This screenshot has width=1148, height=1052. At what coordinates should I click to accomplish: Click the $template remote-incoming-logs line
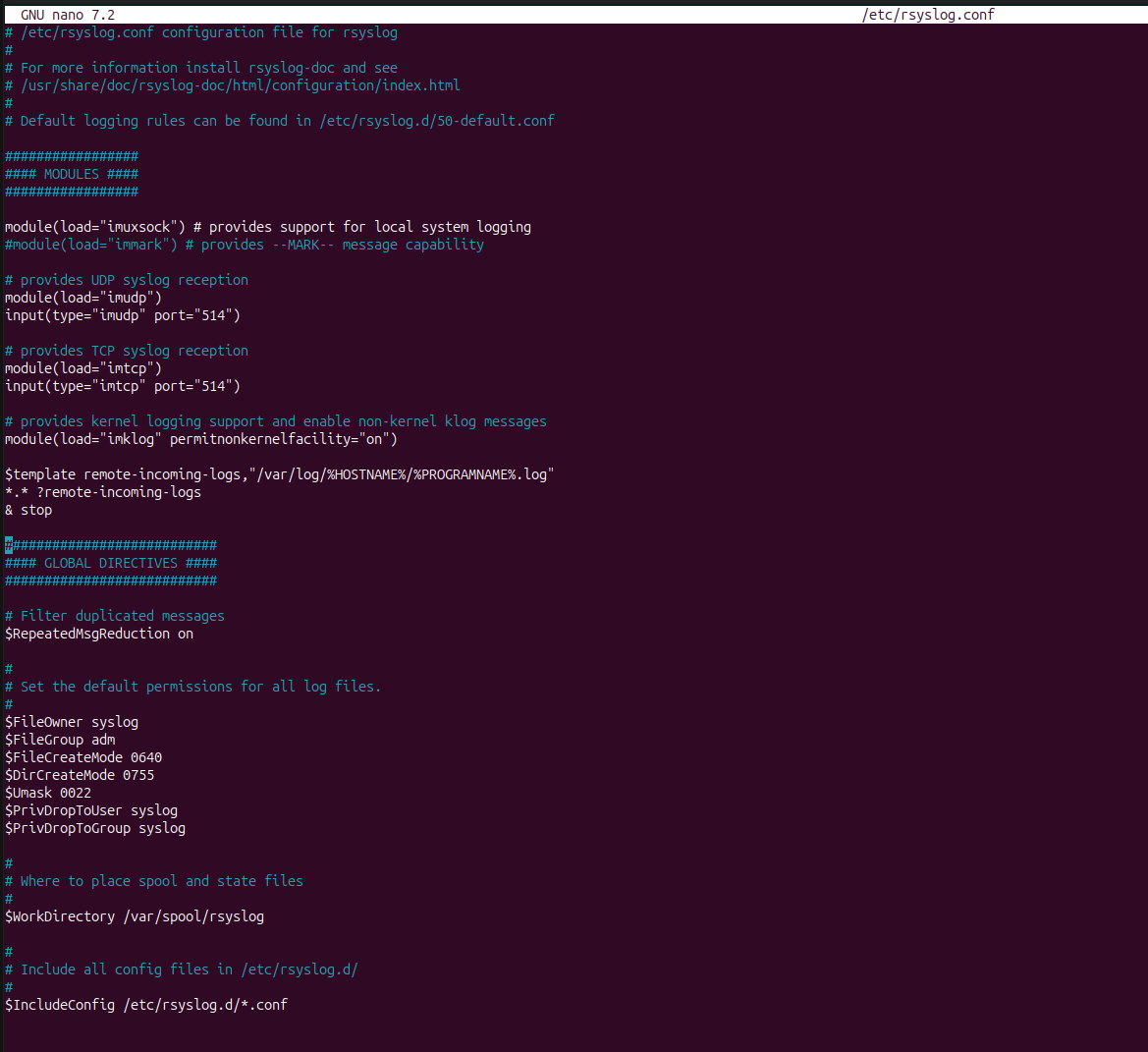280,474
